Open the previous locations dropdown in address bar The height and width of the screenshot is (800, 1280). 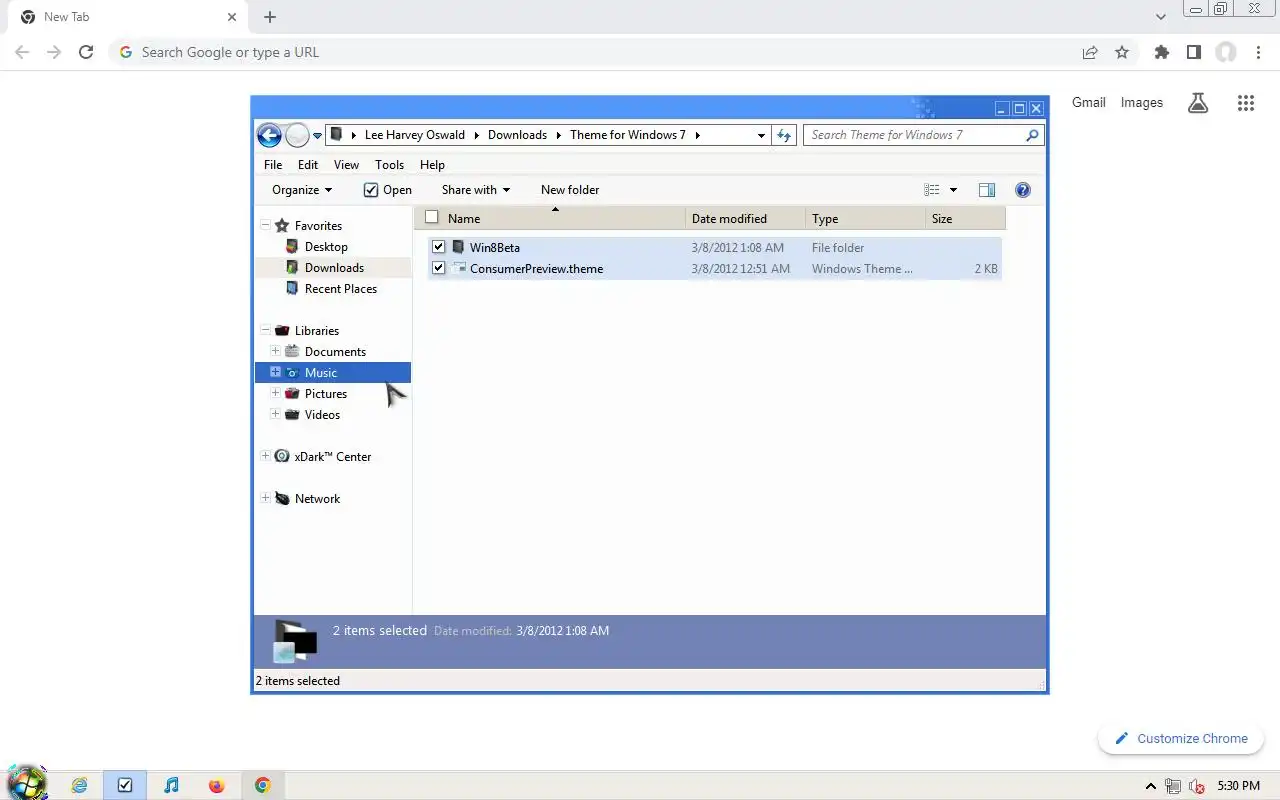tap(761, 135)
